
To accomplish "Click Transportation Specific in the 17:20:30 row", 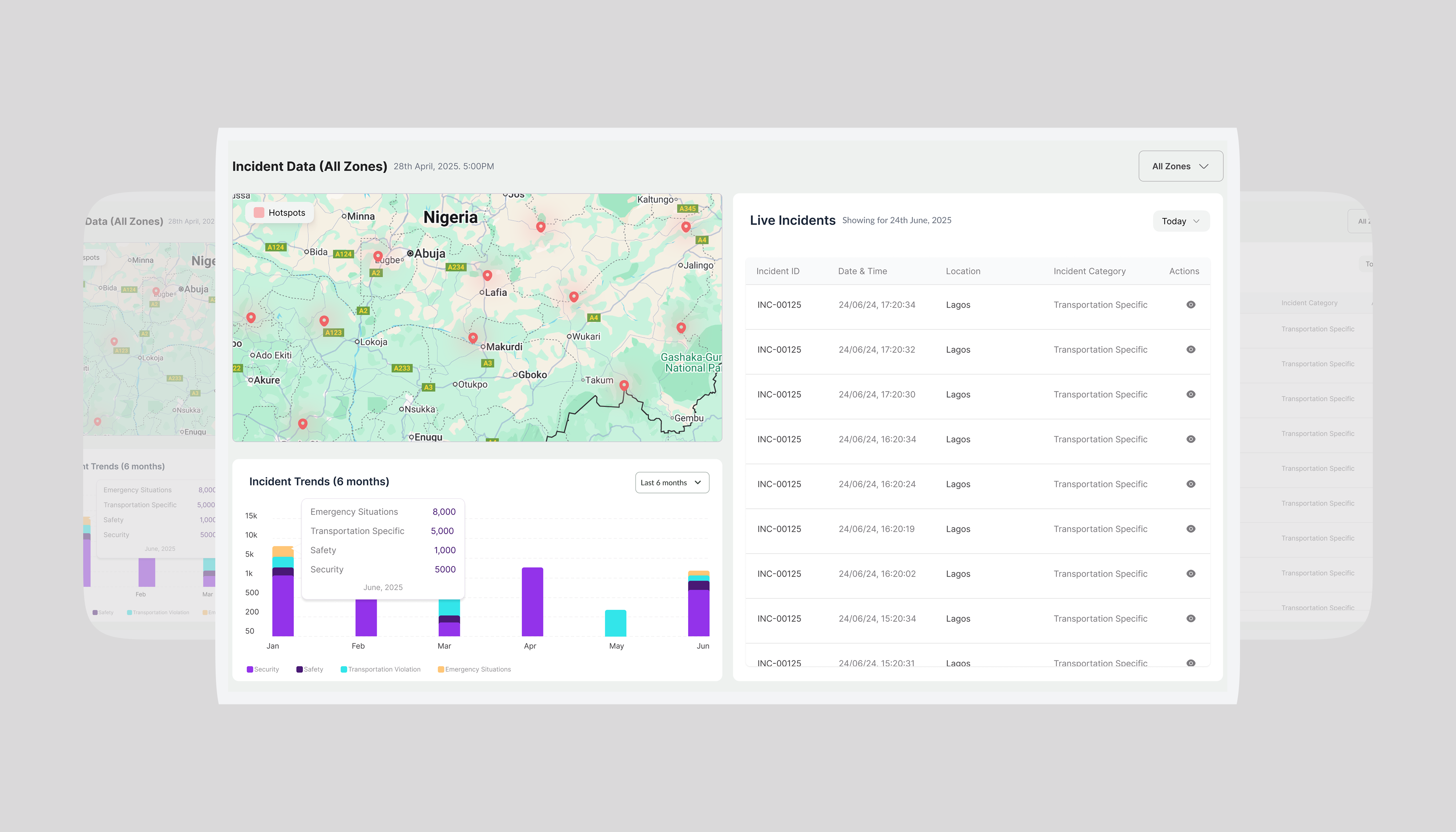I will pos(1100,395).
